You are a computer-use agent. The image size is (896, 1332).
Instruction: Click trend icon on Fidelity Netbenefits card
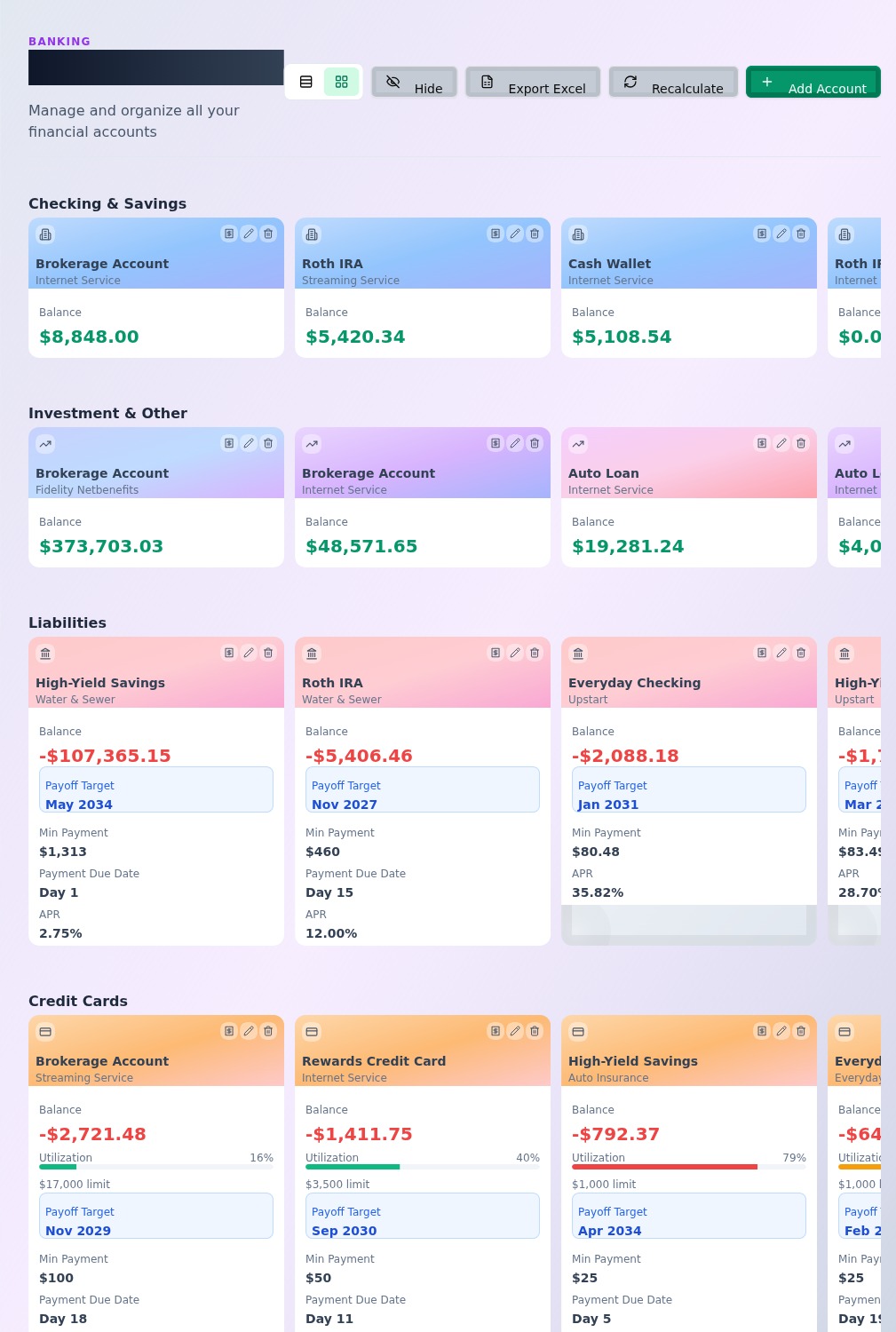[45, 444]
